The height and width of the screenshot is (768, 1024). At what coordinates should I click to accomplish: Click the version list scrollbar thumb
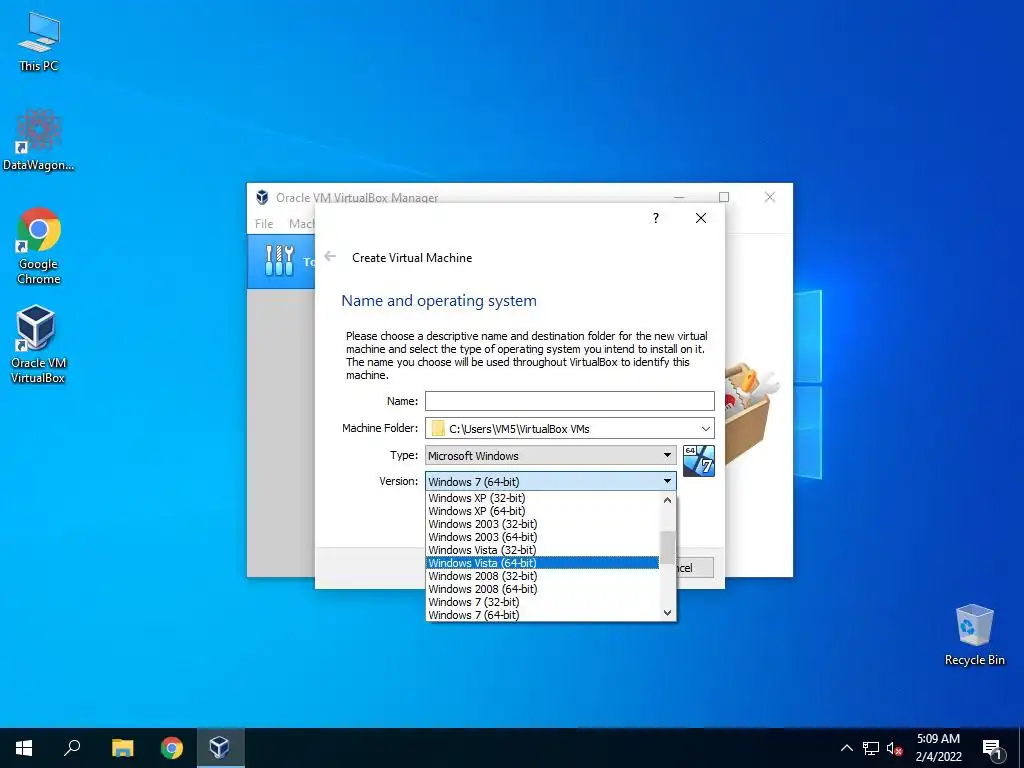click(667, 547)
